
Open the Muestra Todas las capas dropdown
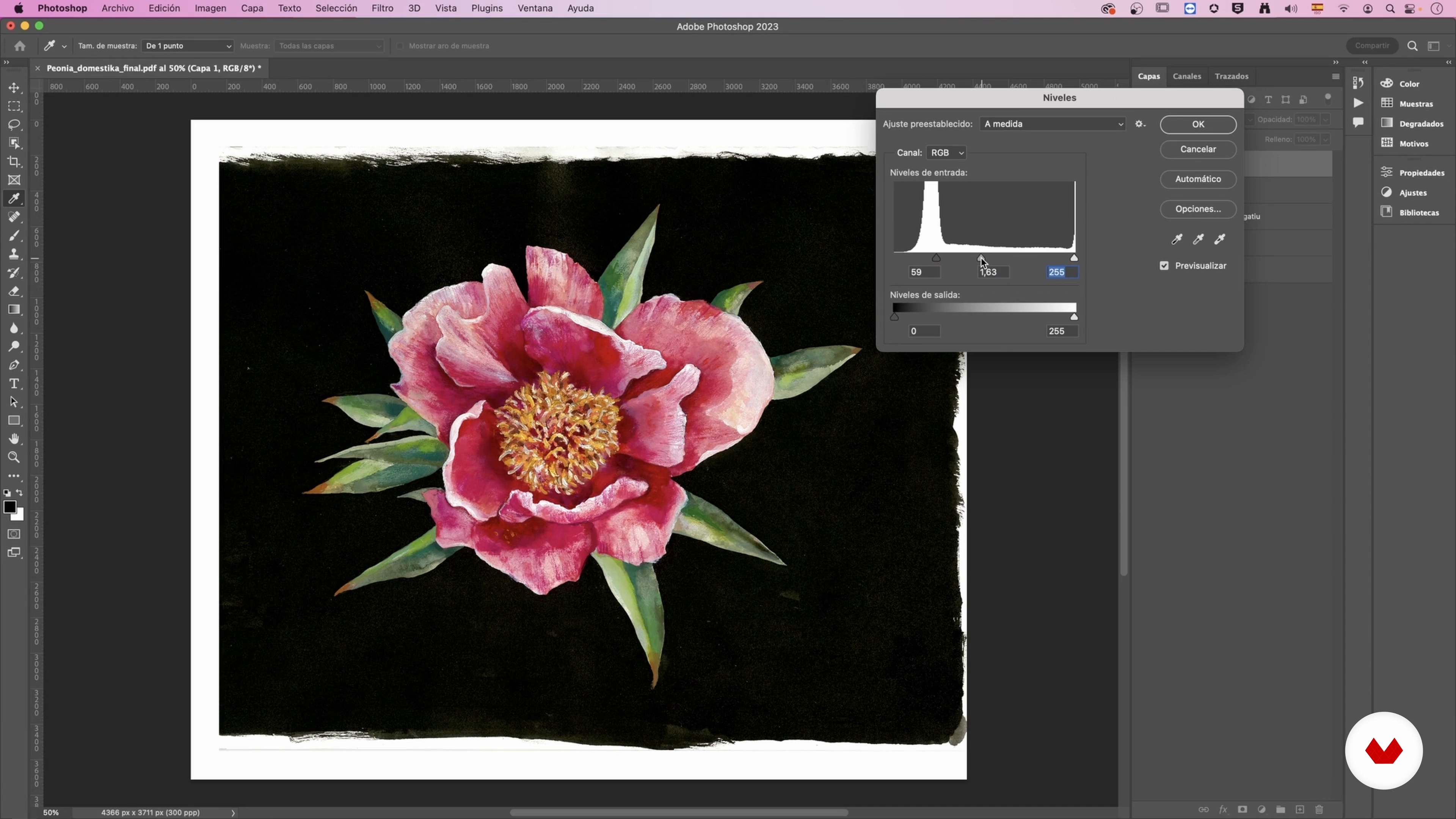329,46
